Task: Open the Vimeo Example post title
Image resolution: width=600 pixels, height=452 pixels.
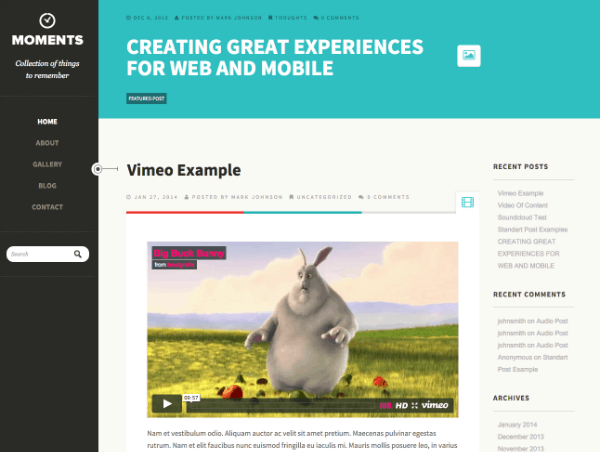Action: [184, 170]
